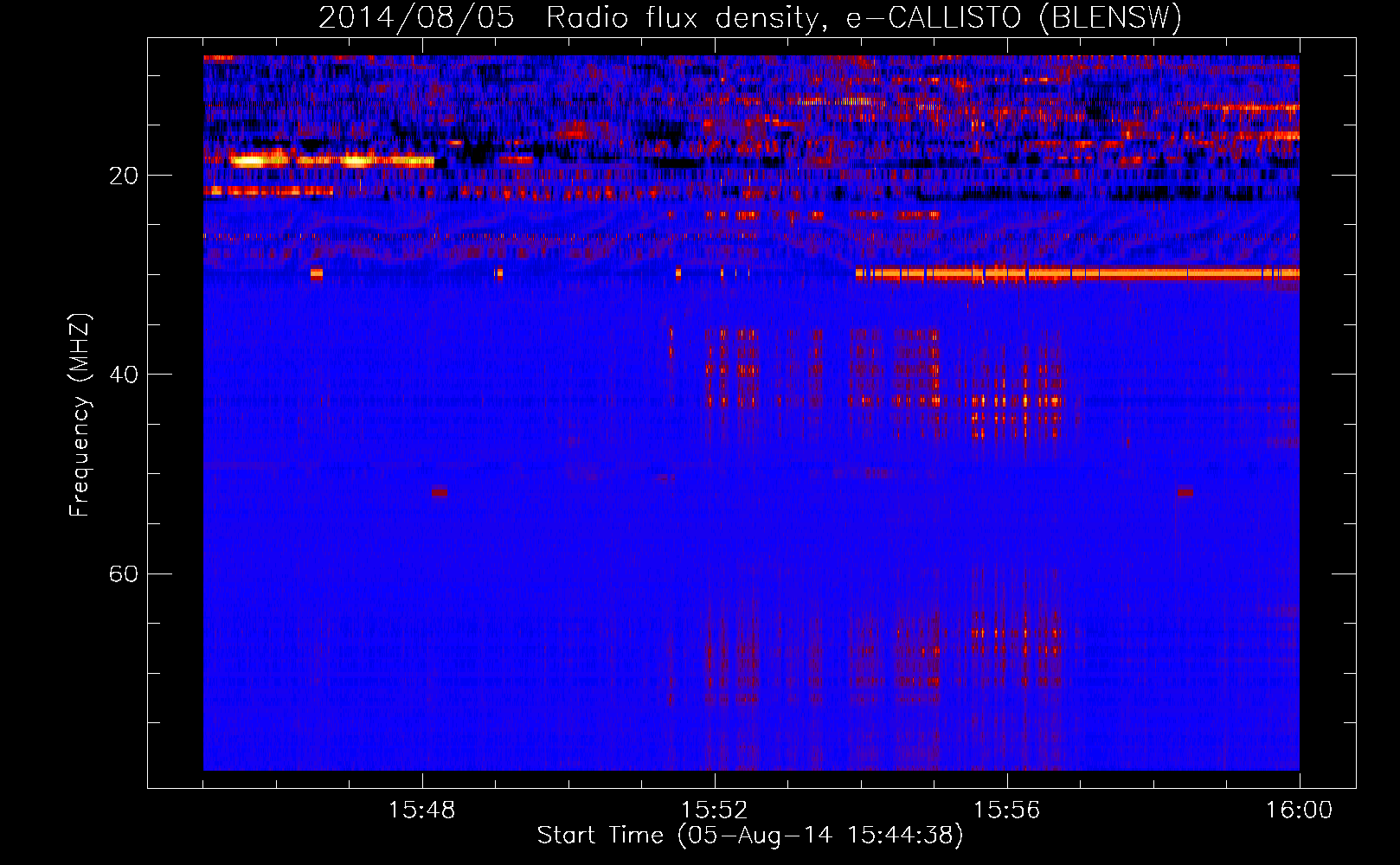Screen dimensions: 1400x865
Task: Click the 15:48 time axis label
Action: tap(422, 811)
